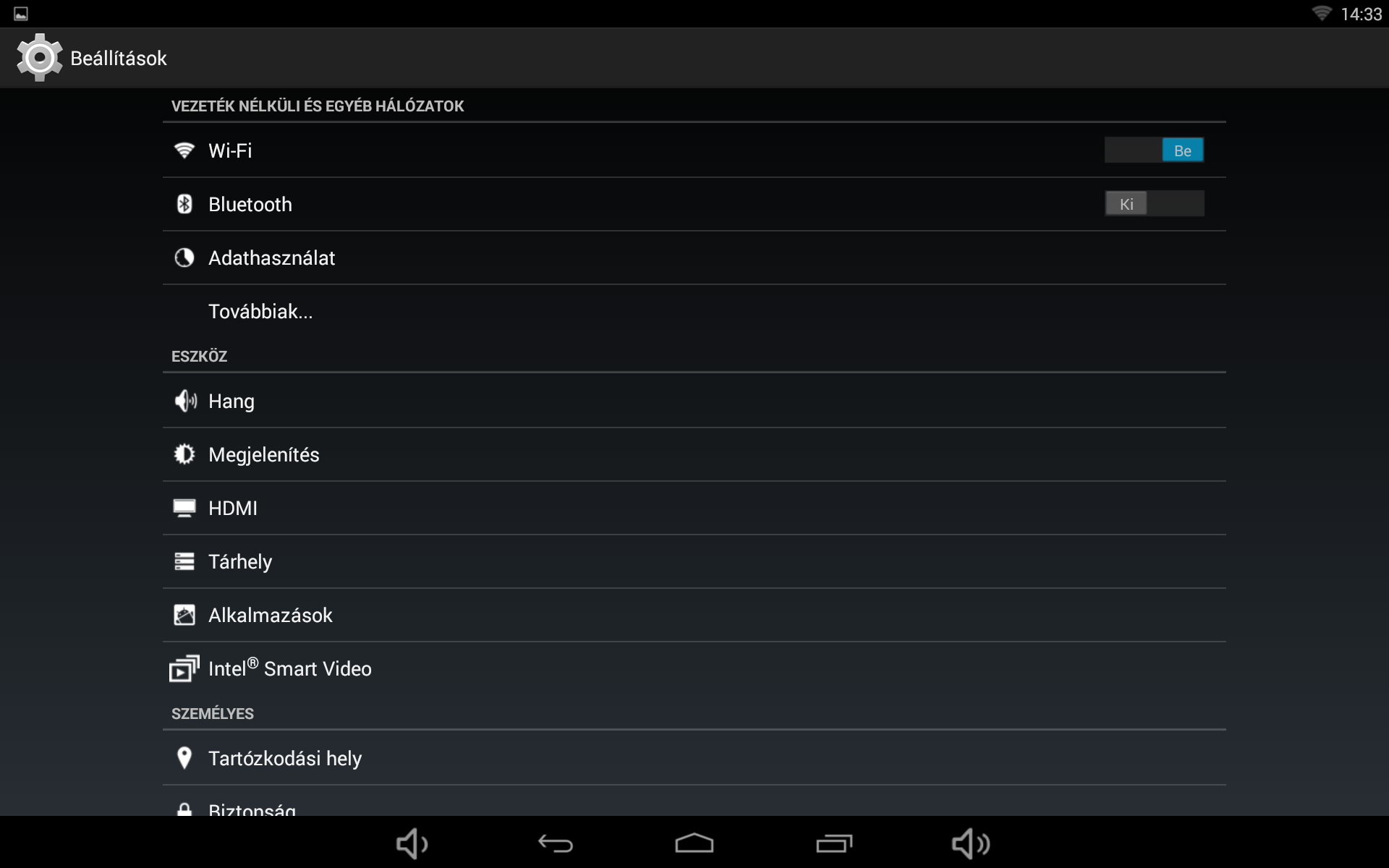Open Adathasználat via its pie chart icon
This screenshot has height=868, width=1389.
(x=184, y=258)
